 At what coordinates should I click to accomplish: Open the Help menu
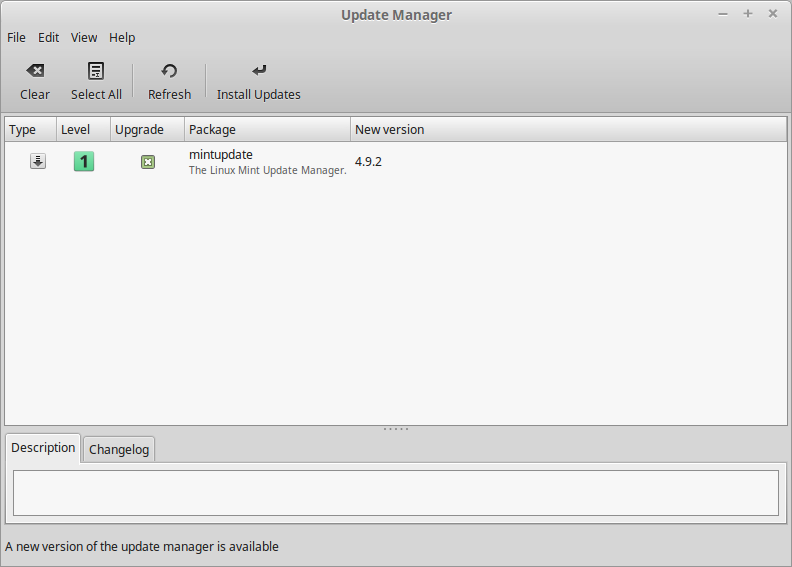click(x=122, y=37)
